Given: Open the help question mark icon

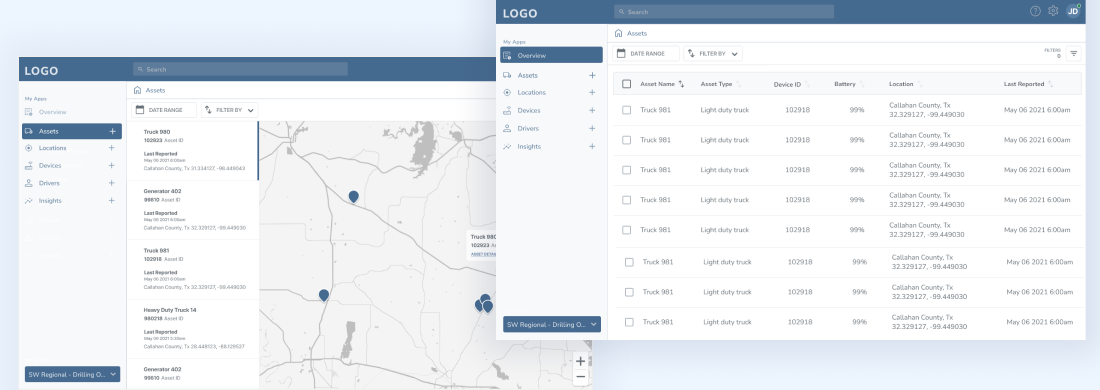Looking at the screenshot, I should pos(1035,11).
